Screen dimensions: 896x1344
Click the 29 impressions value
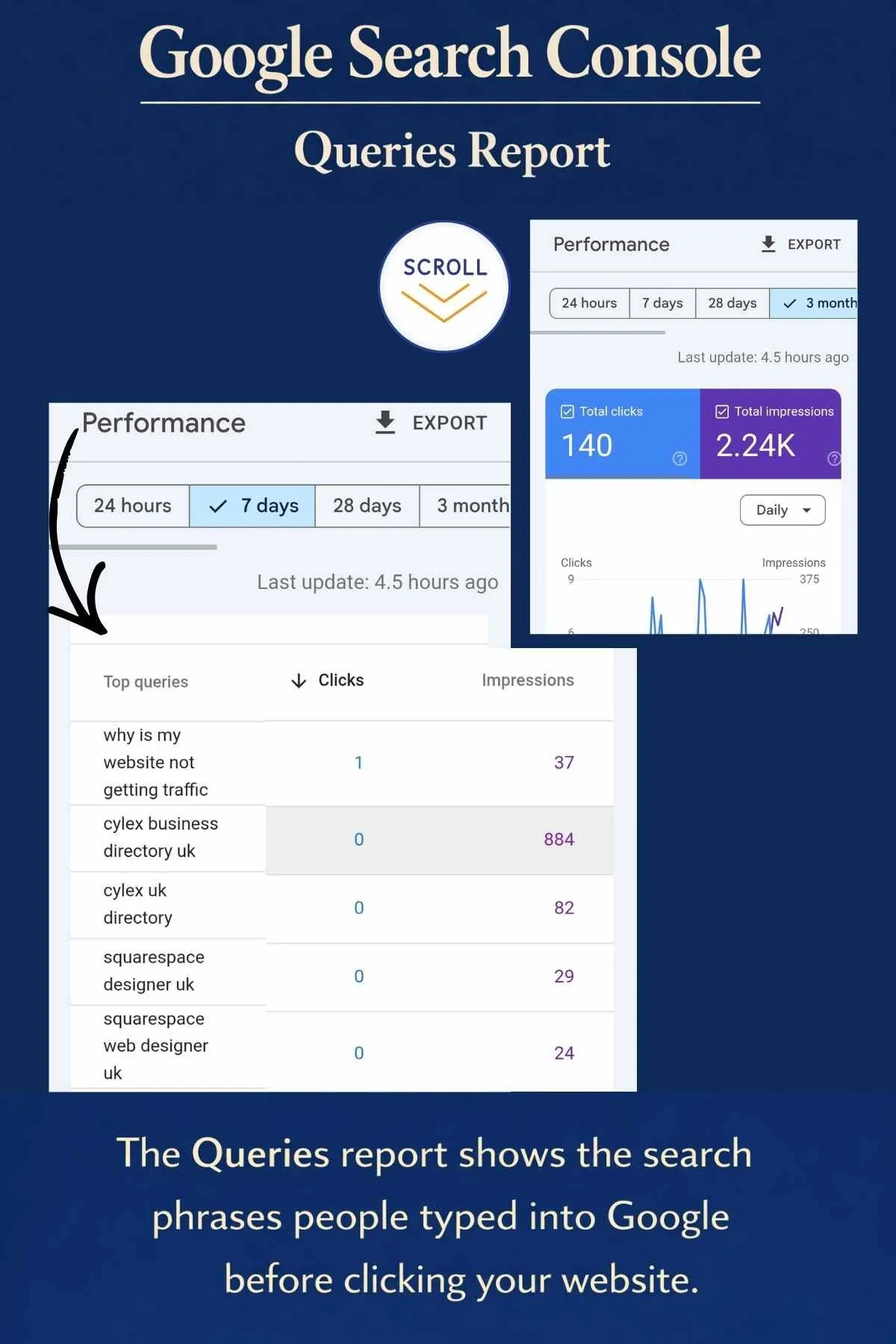(564, 976)
